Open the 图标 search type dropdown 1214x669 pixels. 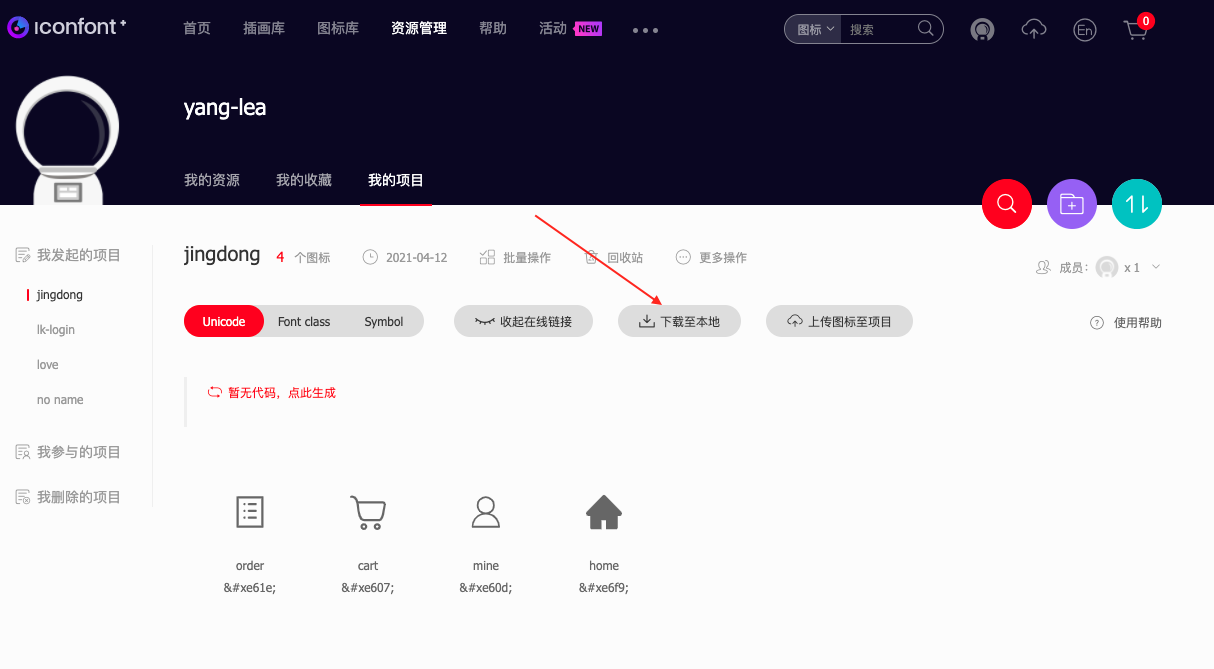click(x=813, y=29)
